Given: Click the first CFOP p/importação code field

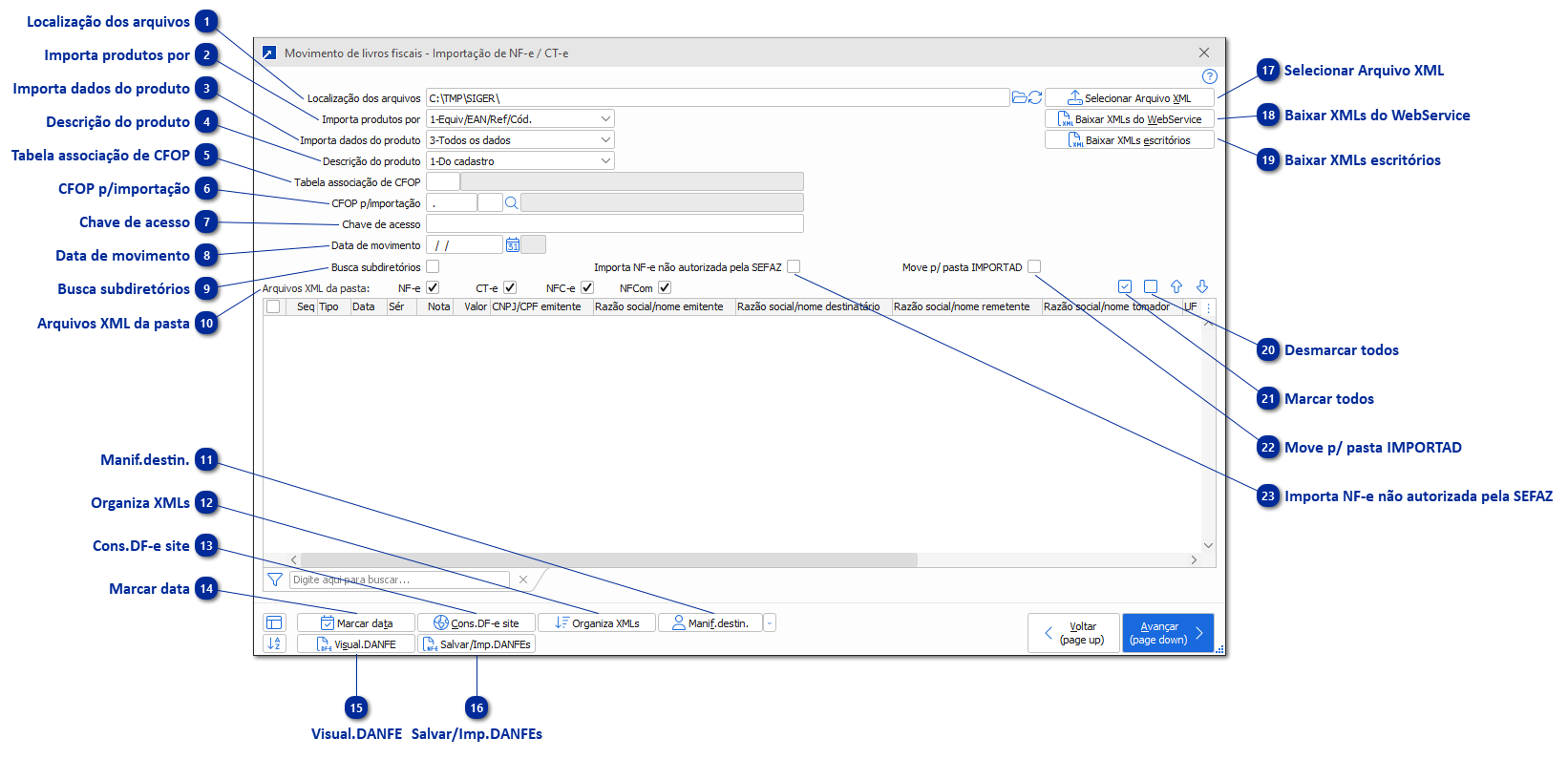Looking at the screenshot, I should point(451,202).
